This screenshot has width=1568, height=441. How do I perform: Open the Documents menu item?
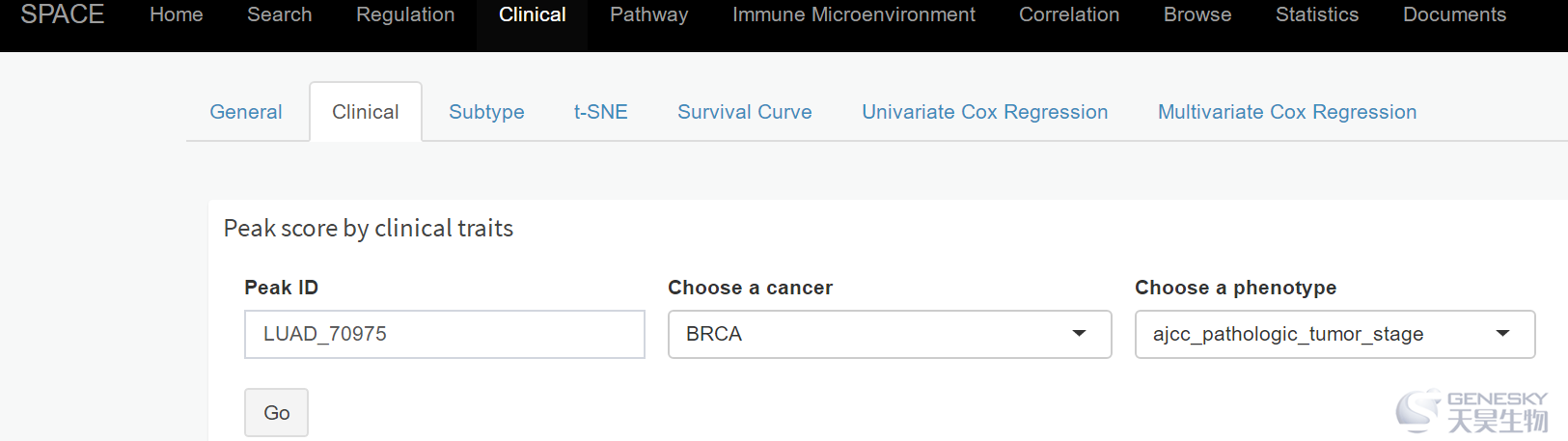[x=1454, y=15]
